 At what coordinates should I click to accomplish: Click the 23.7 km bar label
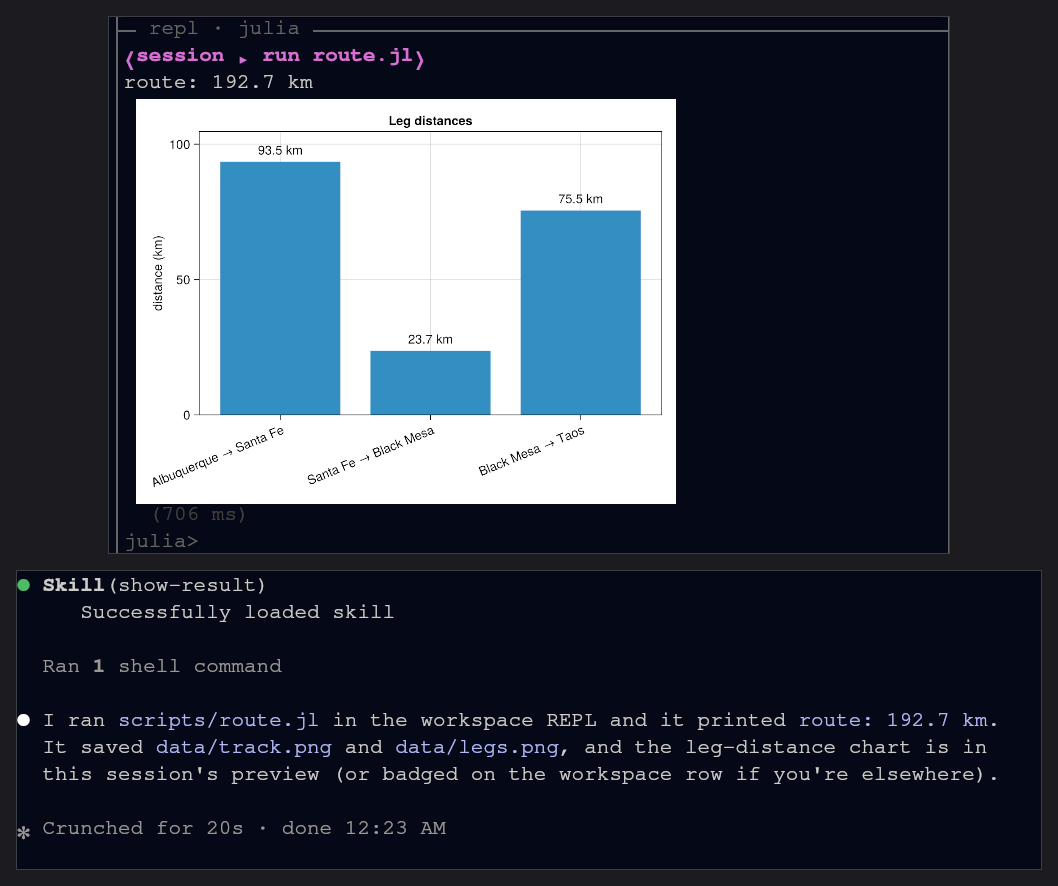point(430,339)
